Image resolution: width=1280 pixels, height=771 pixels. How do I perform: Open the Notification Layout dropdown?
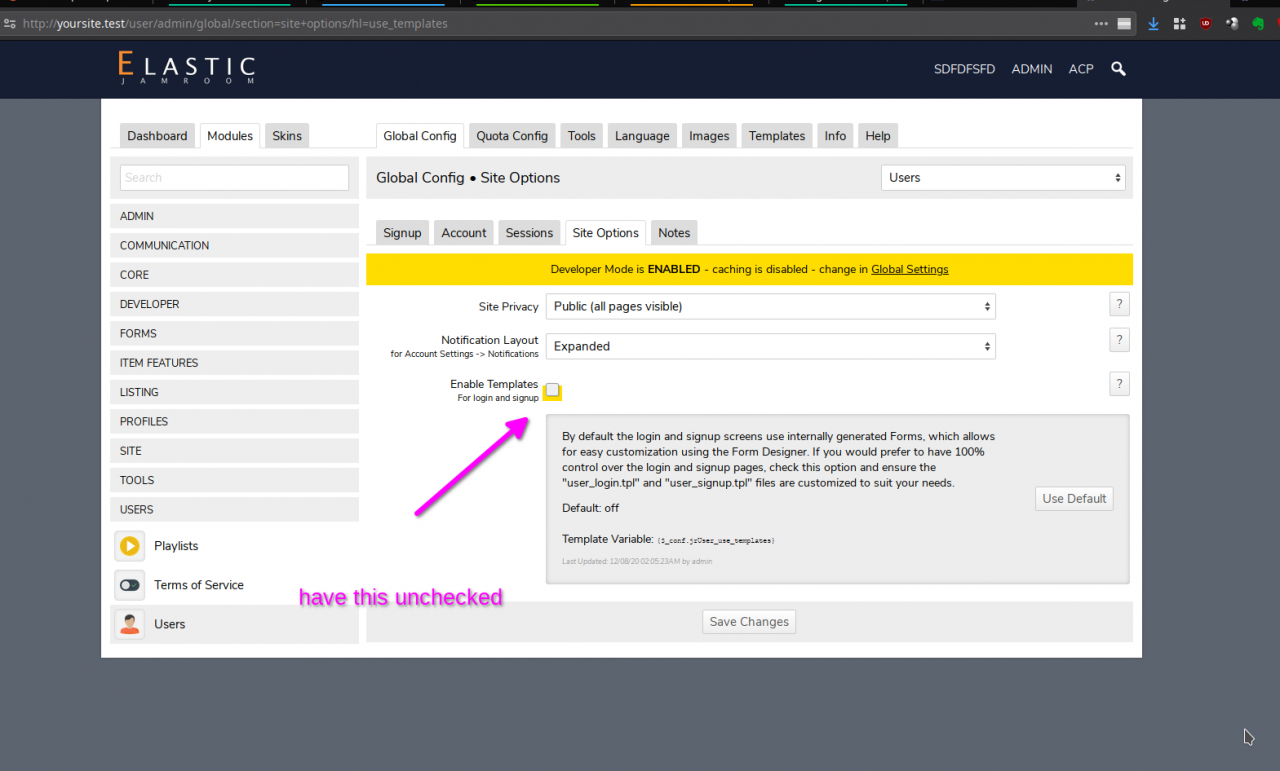[x=771, y=346]
